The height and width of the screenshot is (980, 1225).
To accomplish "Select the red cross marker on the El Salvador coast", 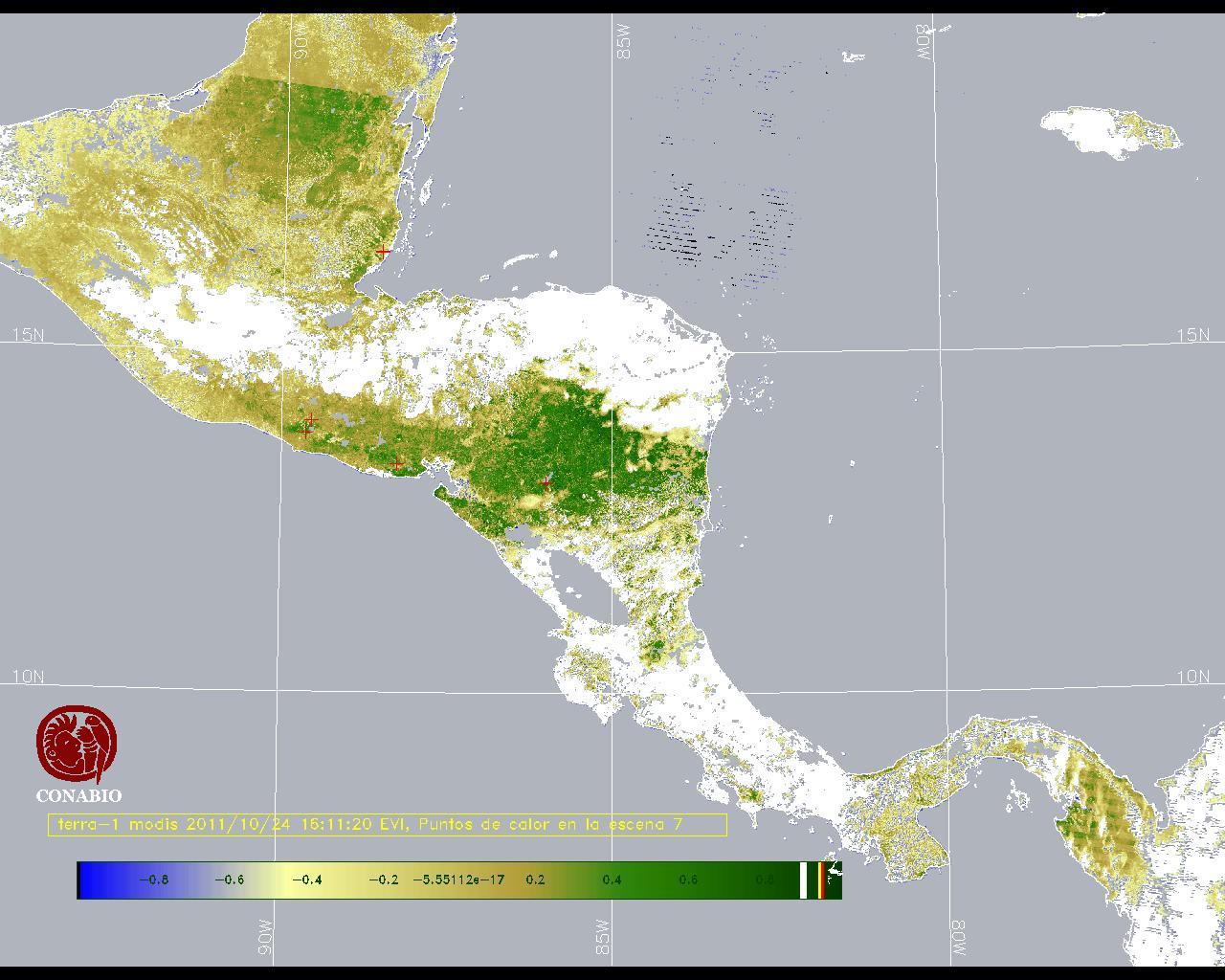I will (x=398, y=465).
